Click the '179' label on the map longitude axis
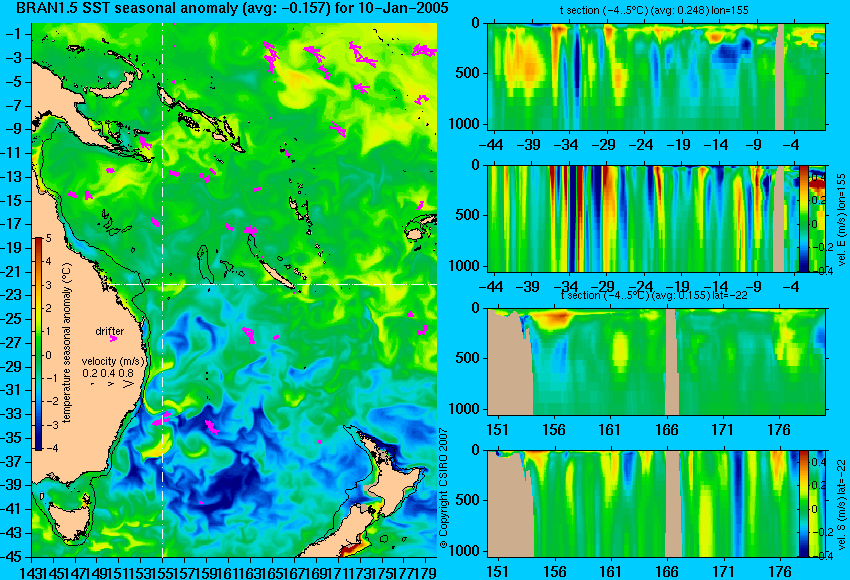The image size is (850, 580). coord(426,571)
